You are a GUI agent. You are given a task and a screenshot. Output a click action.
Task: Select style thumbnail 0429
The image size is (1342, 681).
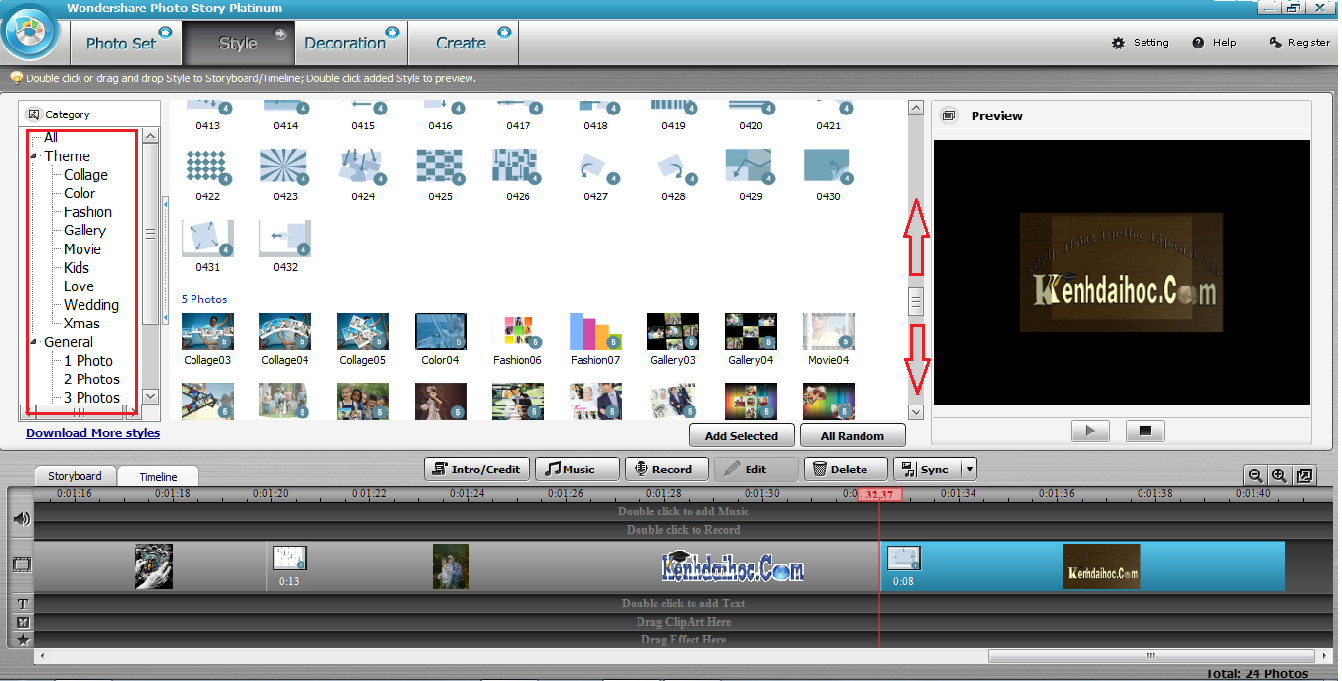750,167
